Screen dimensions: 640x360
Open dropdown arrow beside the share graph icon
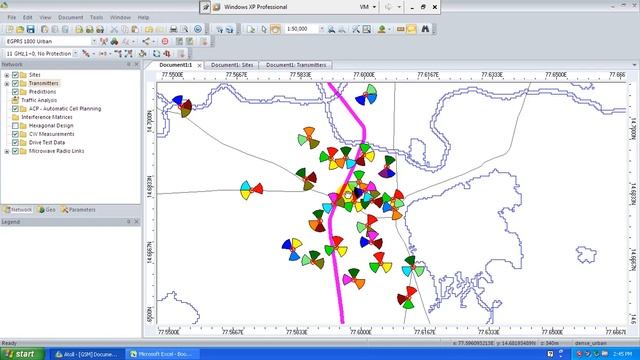point(153,42)
